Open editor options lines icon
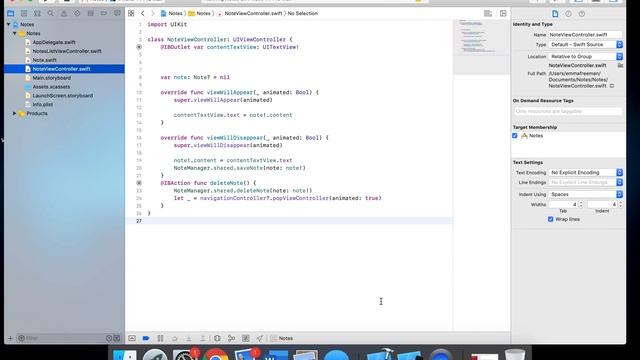Viewport: 640px width, 360px height. click(x=488, y=13)
